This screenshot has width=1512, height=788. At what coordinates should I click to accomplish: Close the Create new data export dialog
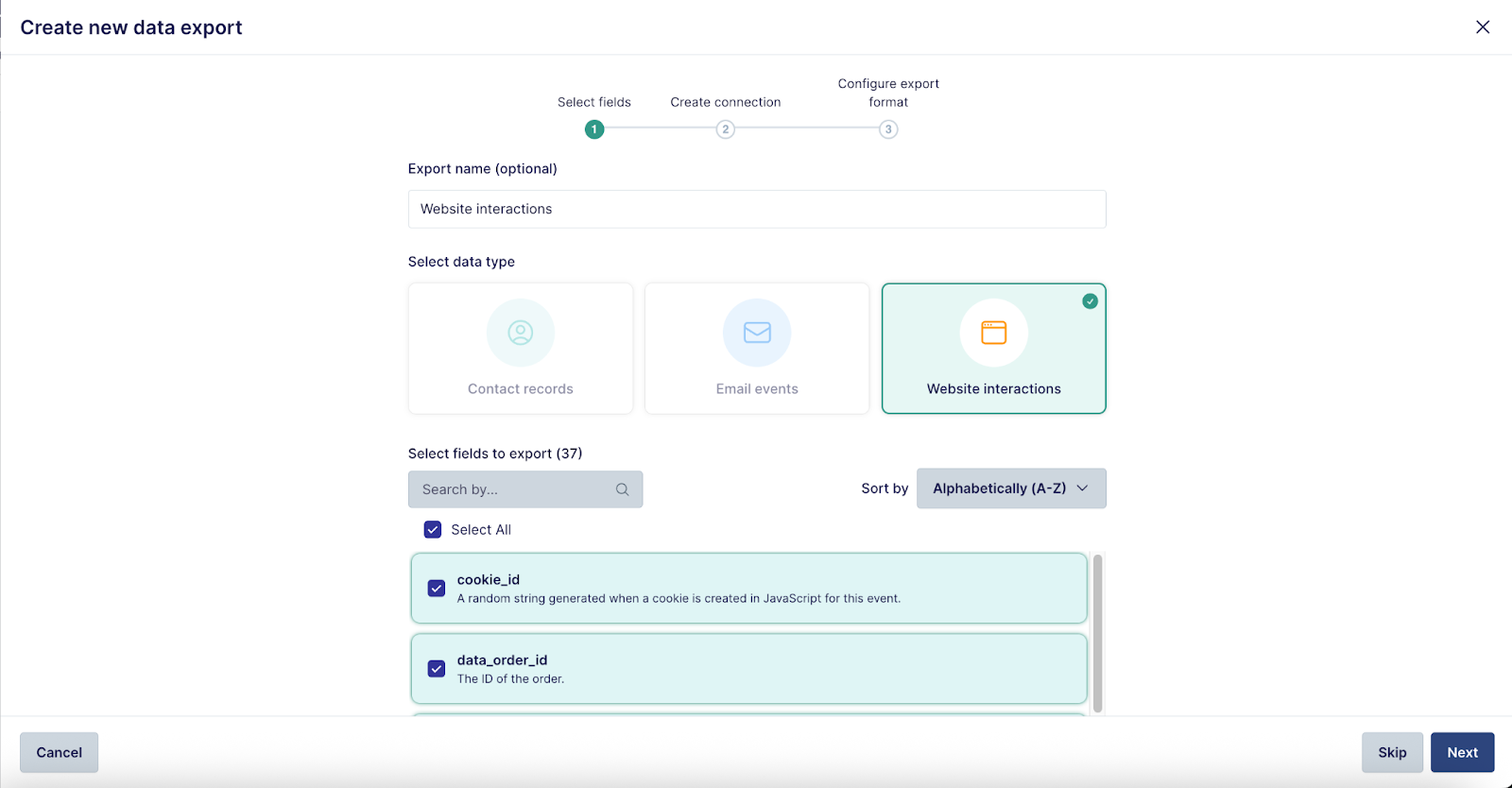click(1483, 27)
